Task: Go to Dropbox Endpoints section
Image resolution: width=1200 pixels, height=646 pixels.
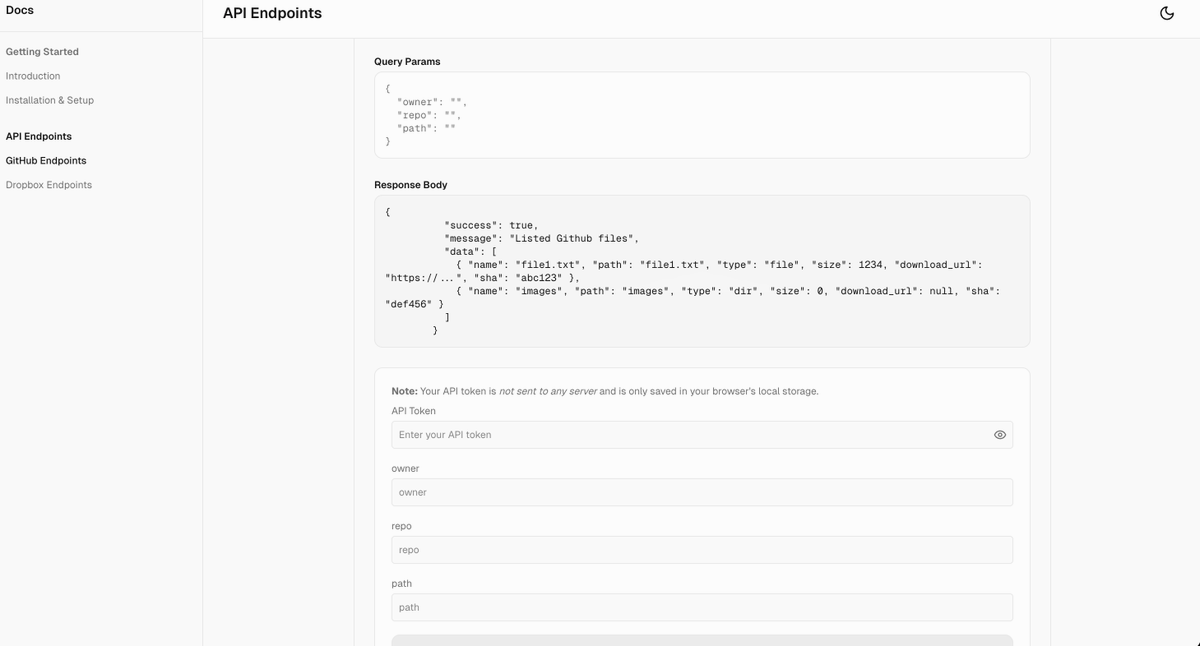Action: [x=49, y=185]
